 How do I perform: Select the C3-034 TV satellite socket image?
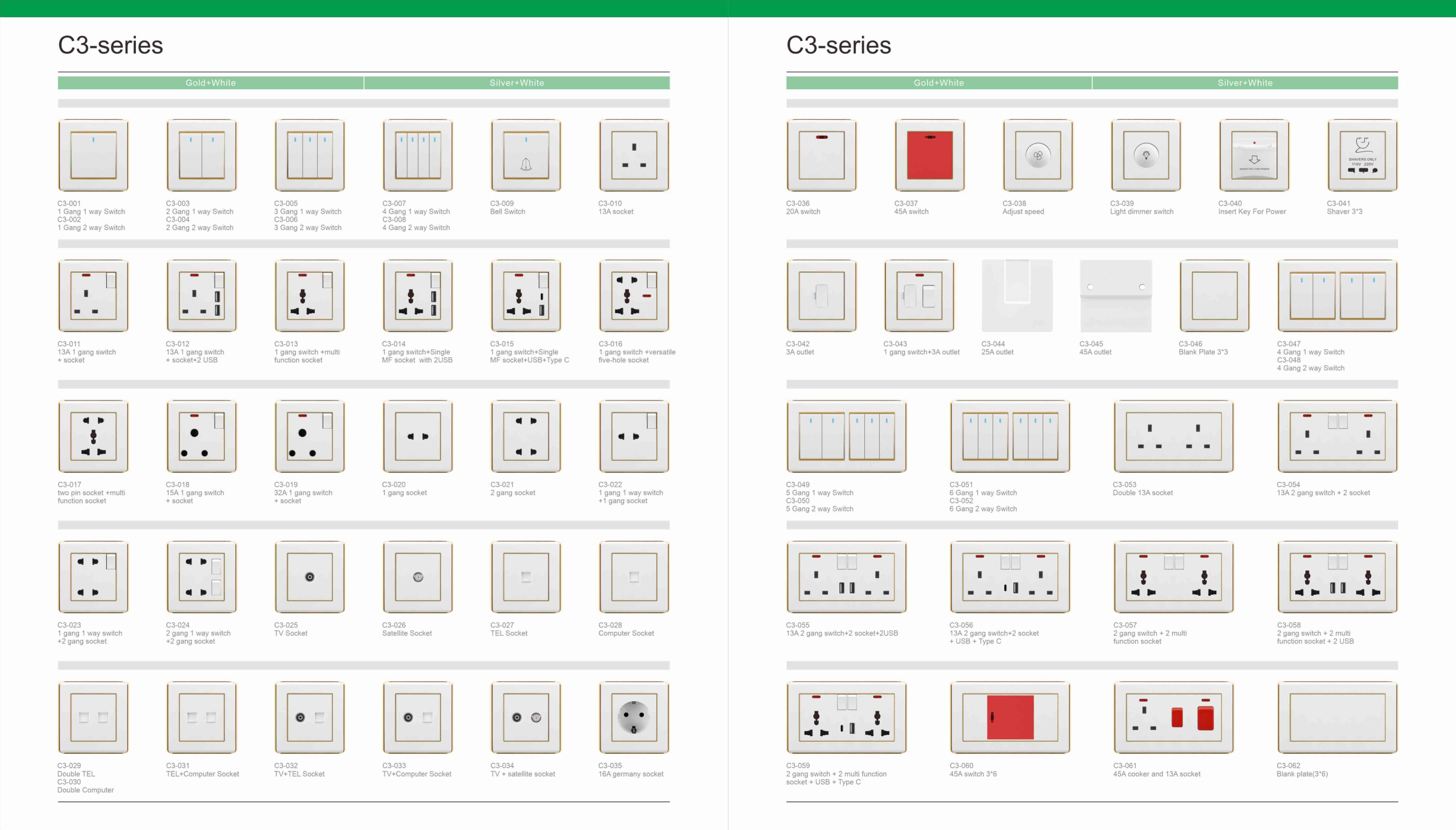coord(526,718)
